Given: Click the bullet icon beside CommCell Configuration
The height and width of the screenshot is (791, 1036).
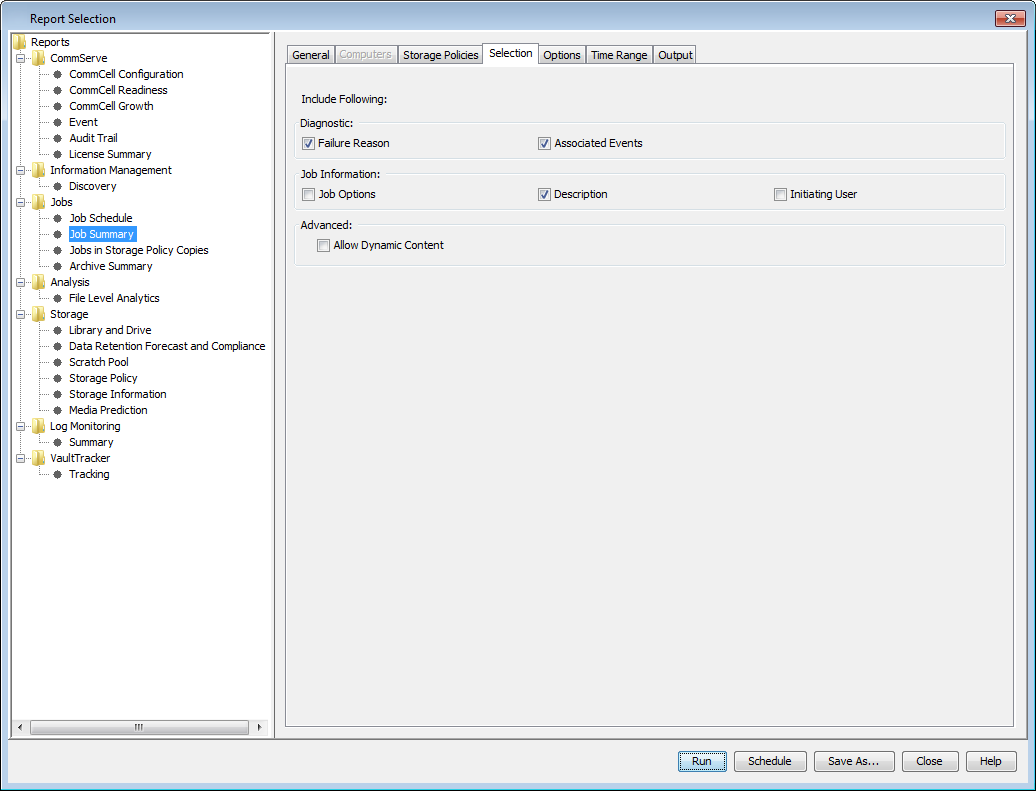Looking at the screenshot, I should click(57, 74).
